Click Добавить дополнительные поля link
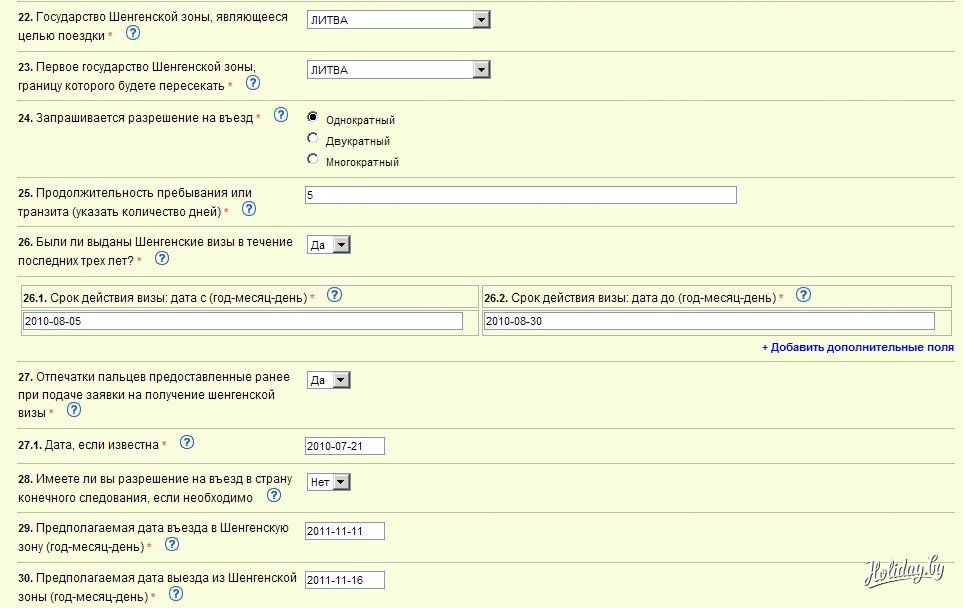 (857, 347)
